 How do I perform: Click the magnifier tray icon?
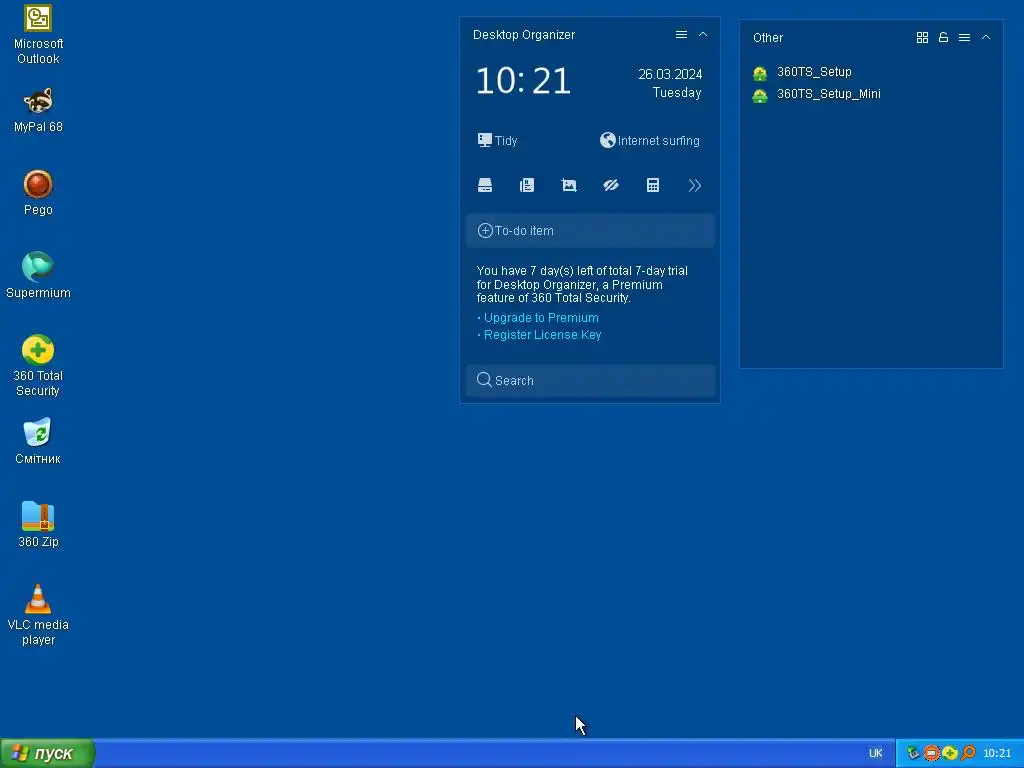click(968, 754)
